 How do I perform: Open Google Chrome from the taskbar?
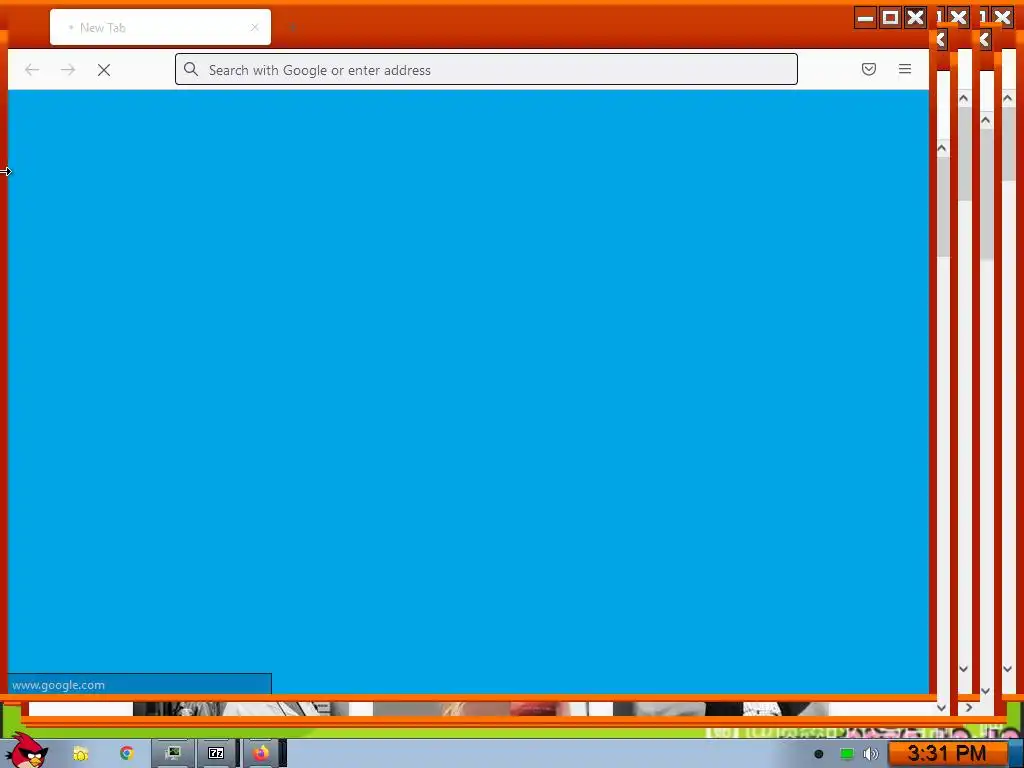[x=126, y=754]
